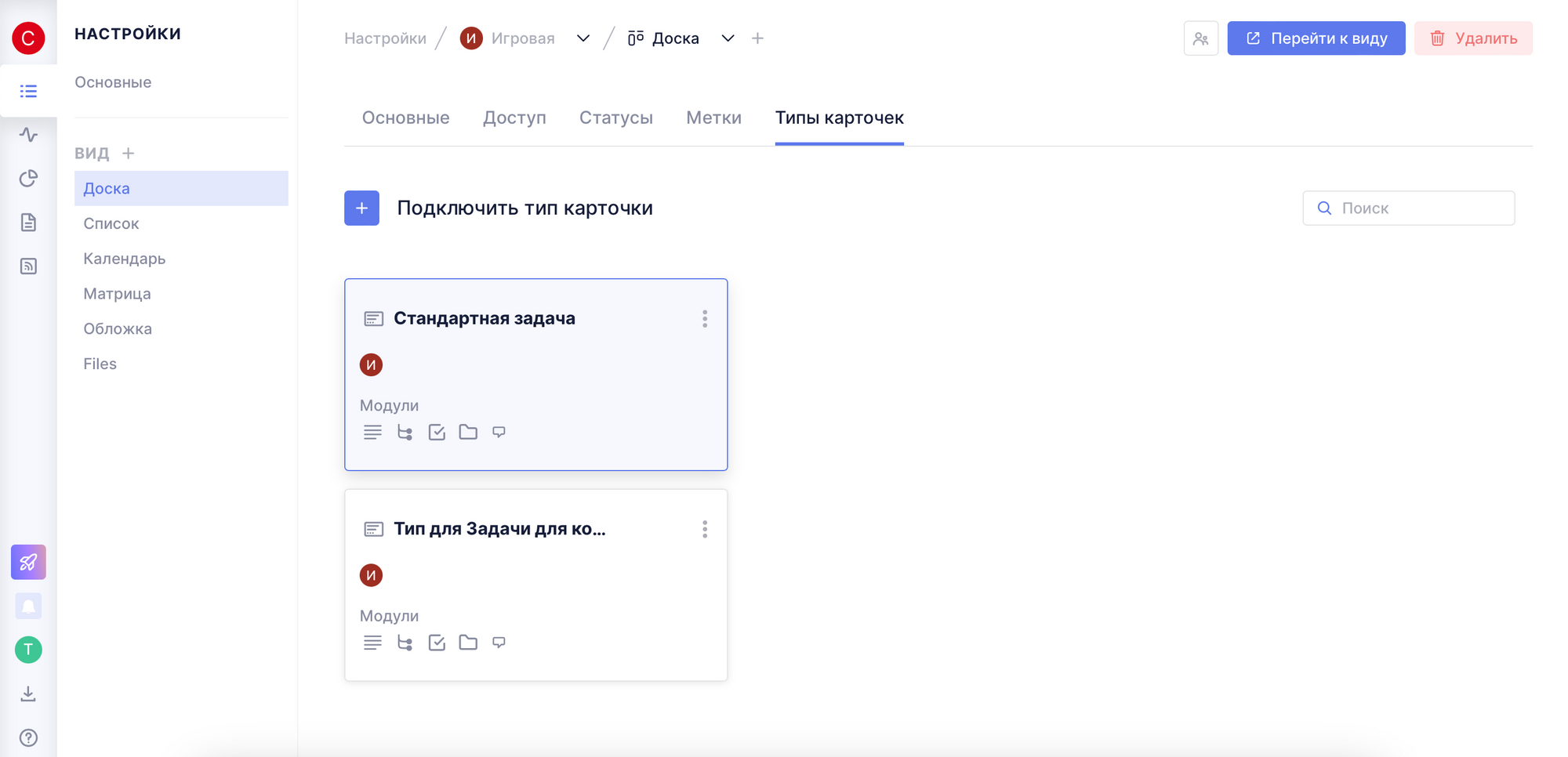Screen dimensions: 1568x757
Task: Click the purple rocket icon
Action: tap(28, 562)
